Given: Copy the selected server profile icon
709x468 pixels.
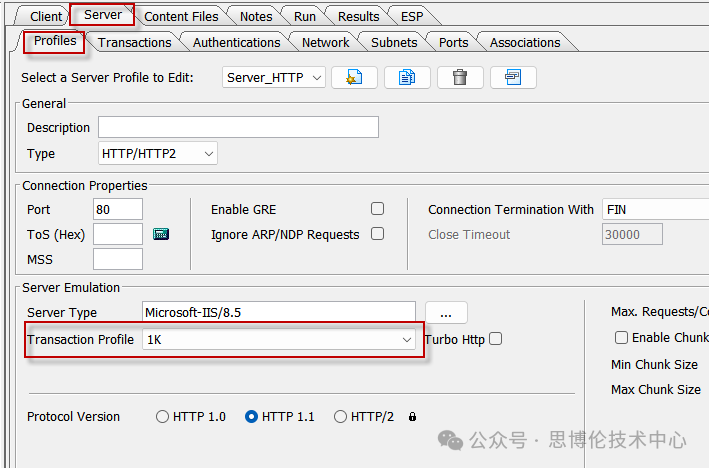Looking at the screenshot, I should [407, 77].
